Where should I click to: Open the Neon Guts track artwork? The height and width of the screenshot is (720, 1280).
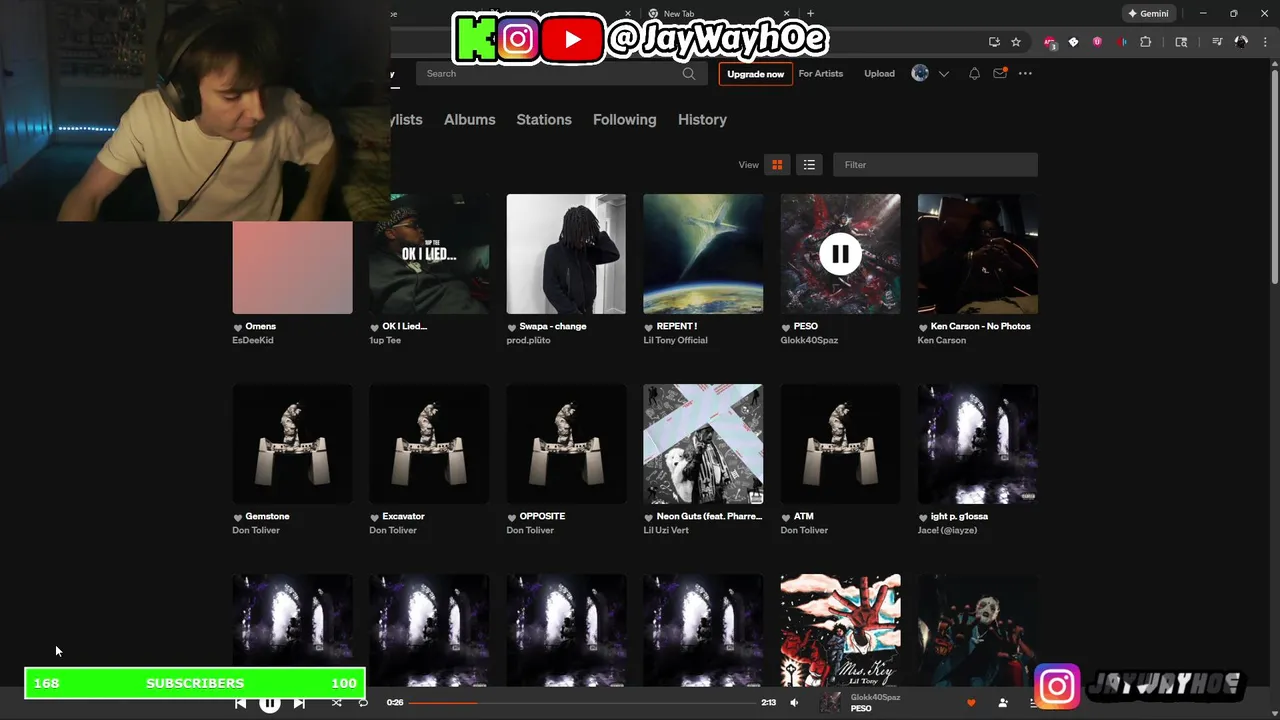(x=703, y=444)
